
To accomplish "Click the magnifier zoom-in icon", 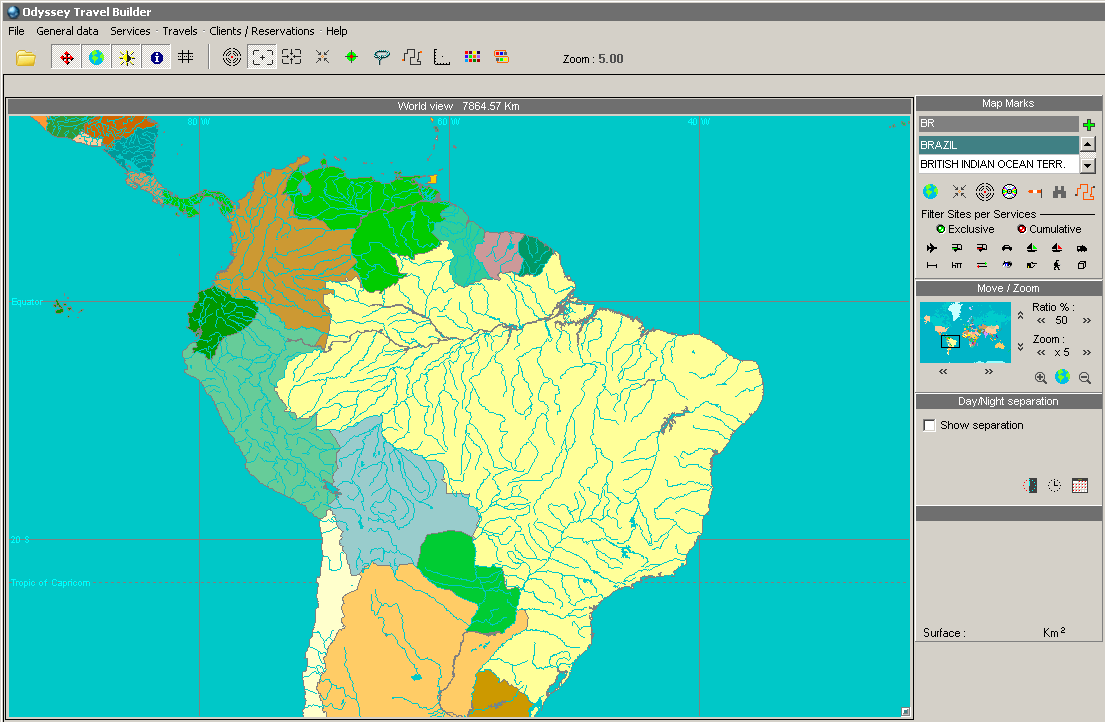I will pyautogui.click(x=1041, y=378).
